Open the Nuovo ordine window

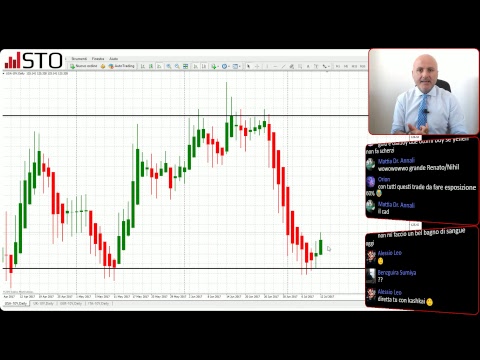click(83, 66)
